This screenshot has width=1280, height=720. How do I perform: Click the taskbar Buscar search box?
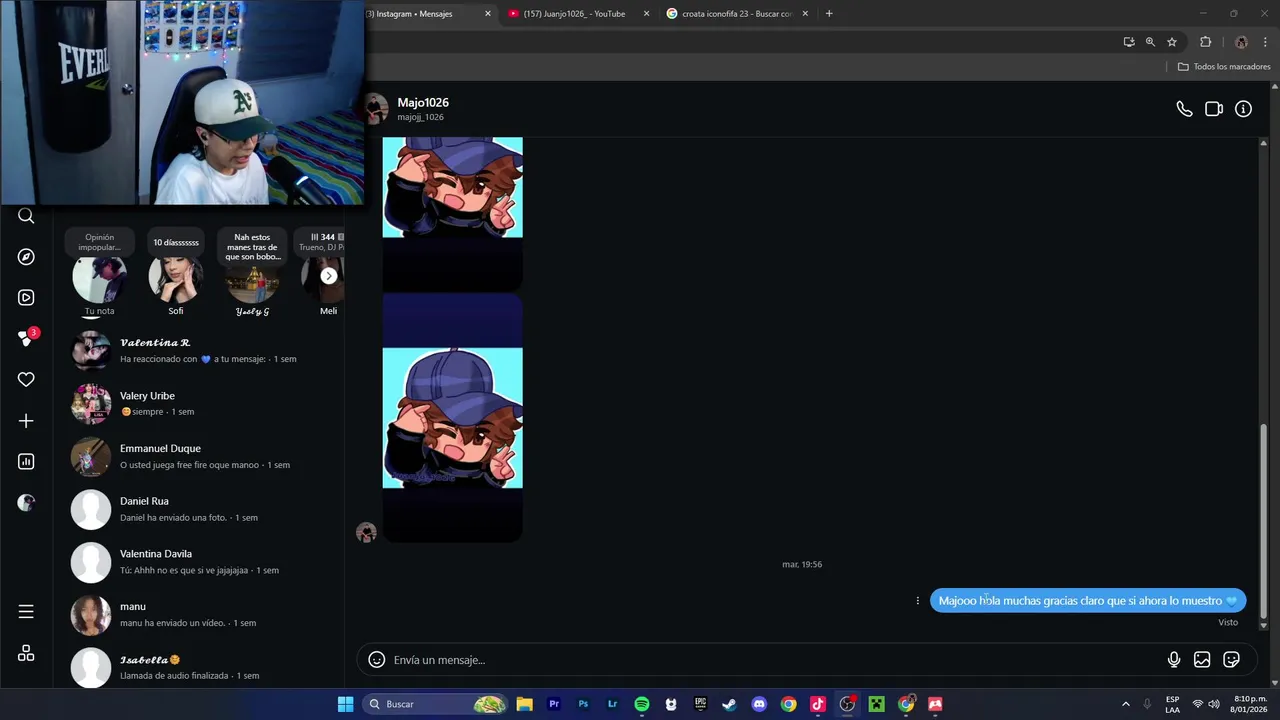tap(435, 704)
